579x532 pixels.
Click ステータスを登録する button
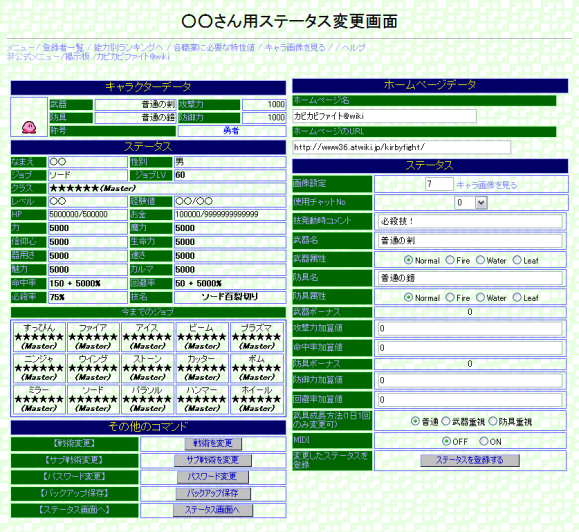click(x=470, y=460)
